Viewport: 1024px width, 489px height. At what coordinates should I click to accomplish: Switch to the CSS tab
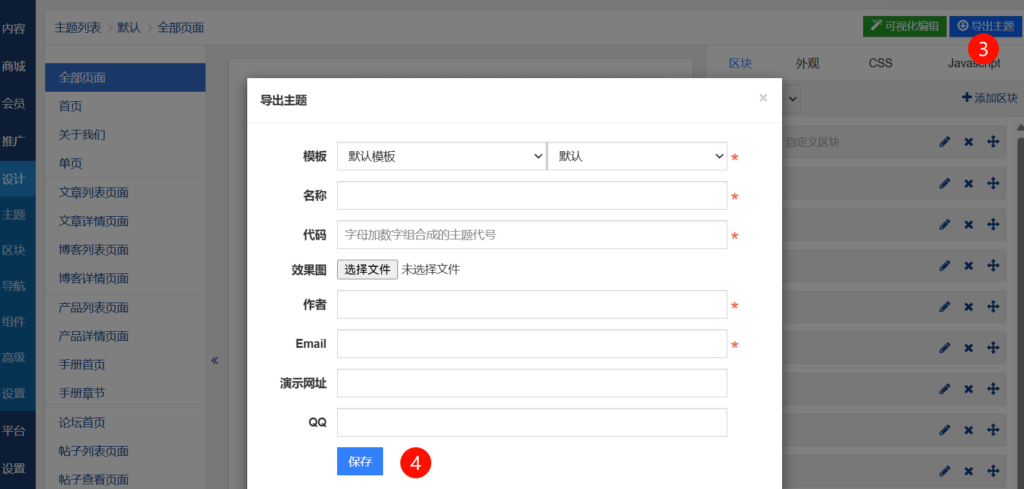tap(880, 63)
